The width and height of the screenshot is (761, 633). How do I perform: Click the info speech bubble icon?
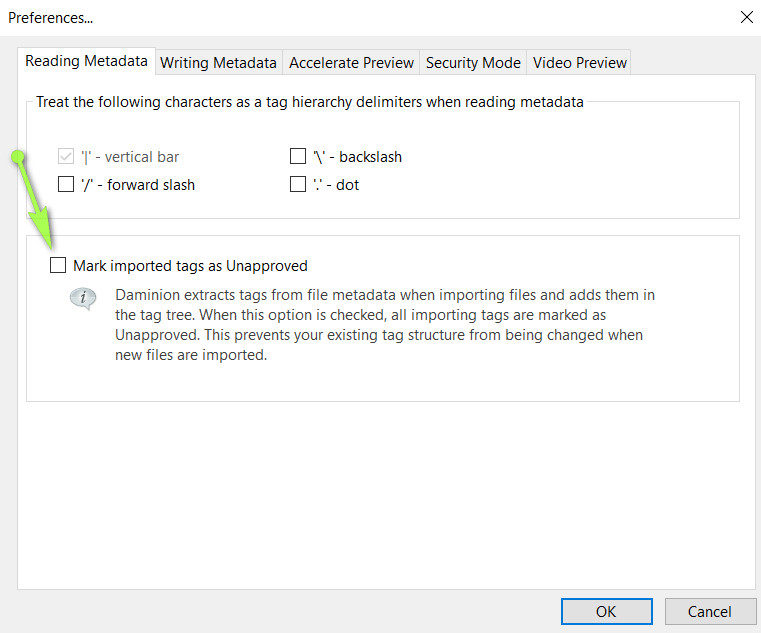pos(83,299)
